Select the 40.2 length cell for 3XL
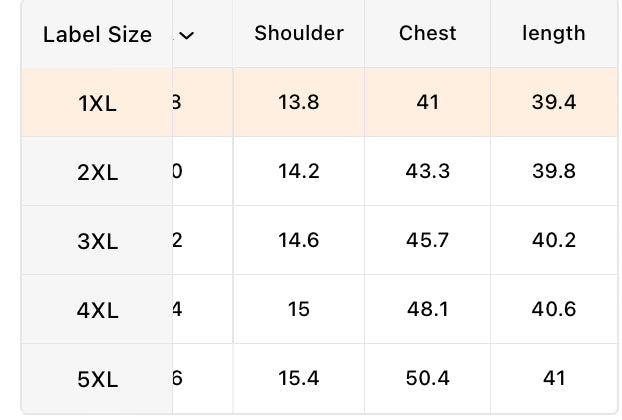 coord(553,240)
